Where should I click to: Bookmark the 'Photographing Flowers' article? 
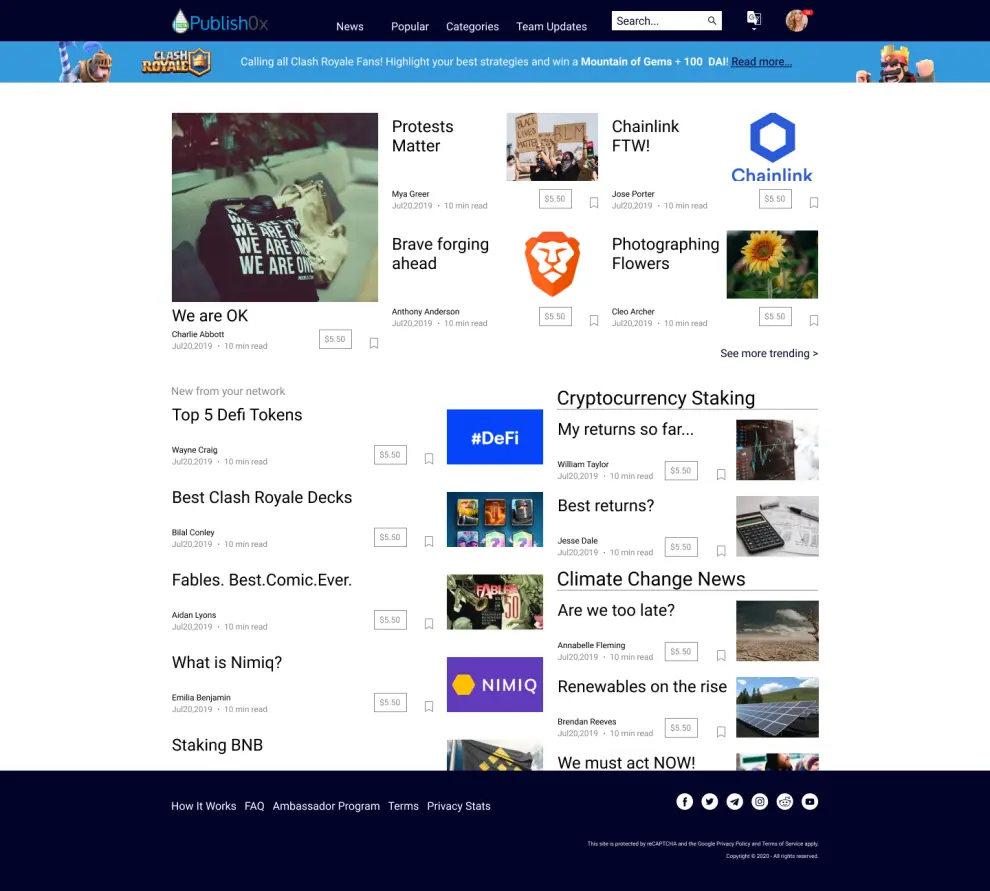click(814, 321)
